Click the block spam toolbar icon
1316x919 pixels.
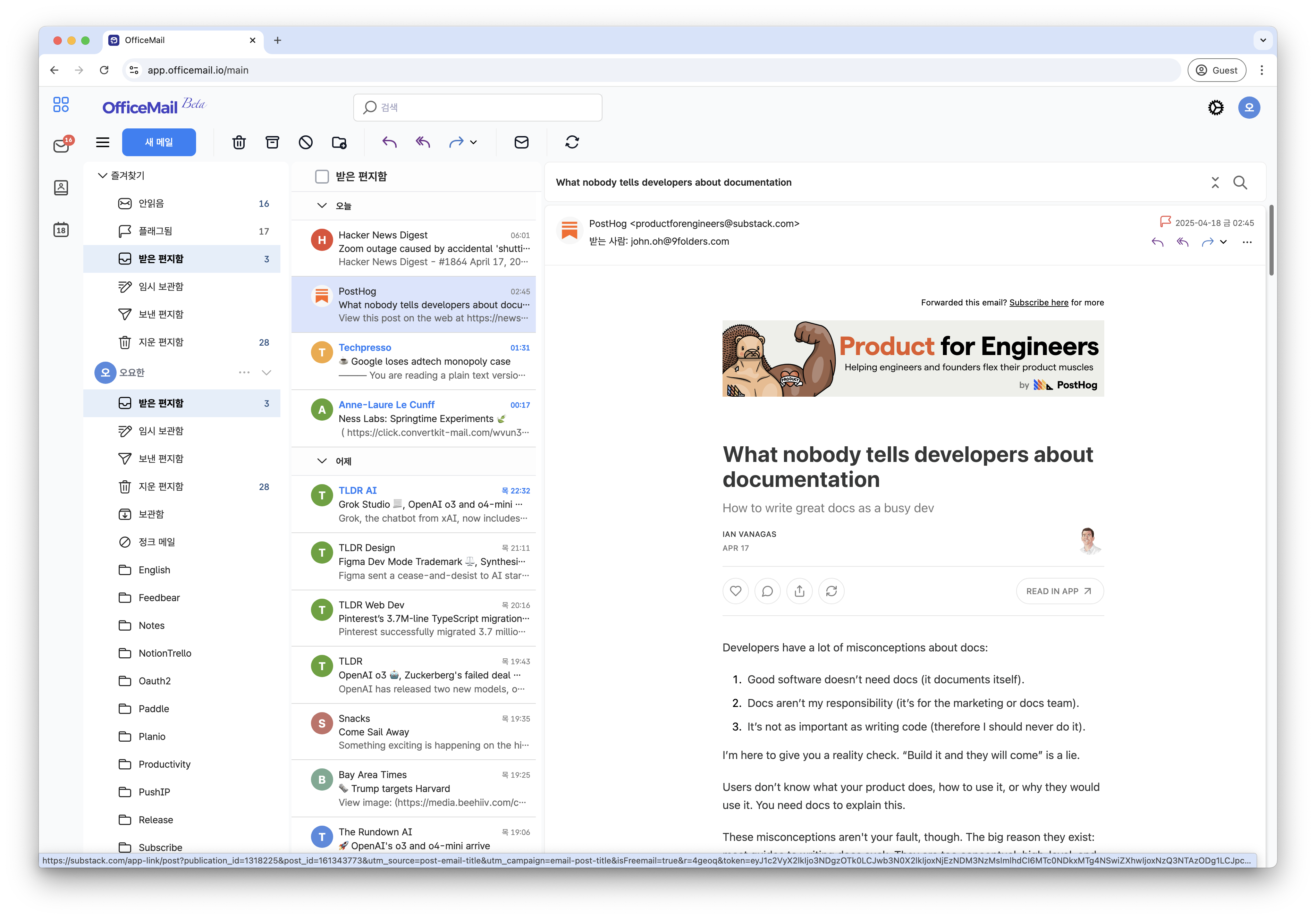(x=305, y=142)
